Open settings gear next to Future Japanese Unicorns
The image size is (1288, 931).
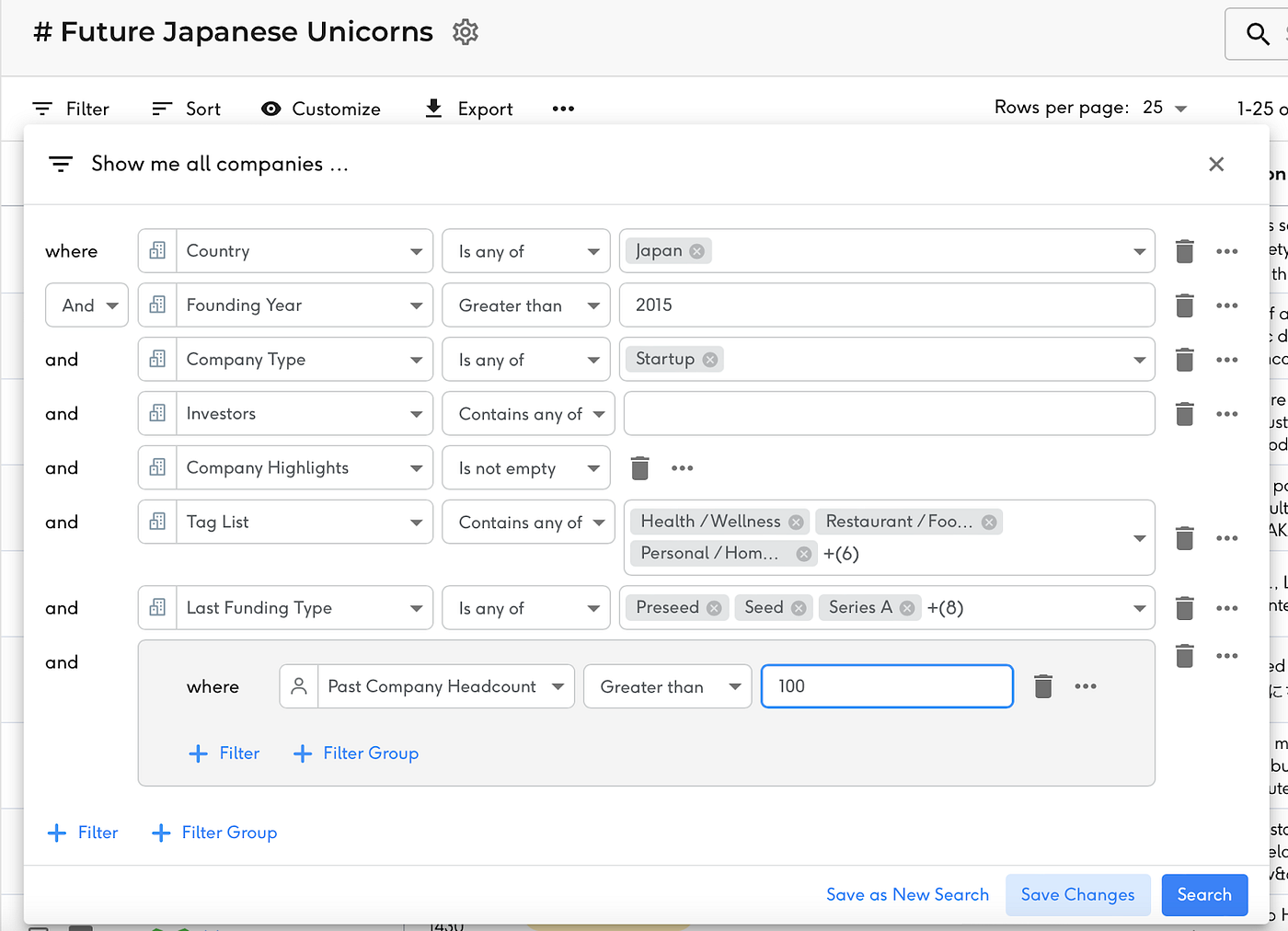tap(466, 32)
